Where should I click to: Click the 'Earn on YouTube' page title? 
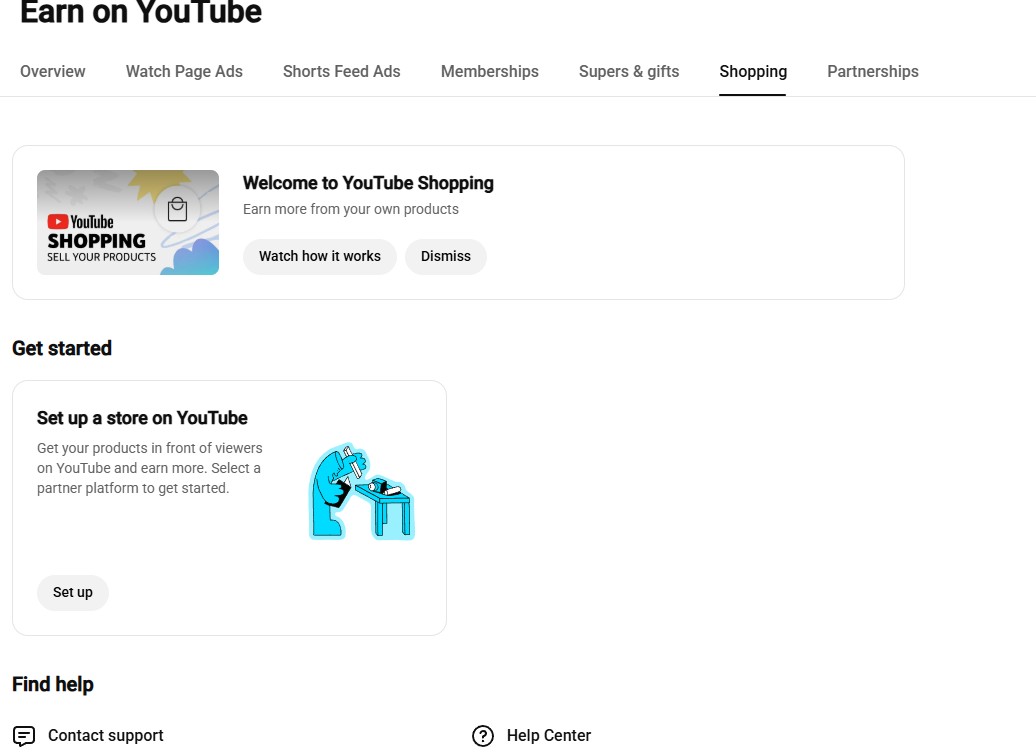click(141, 12)
